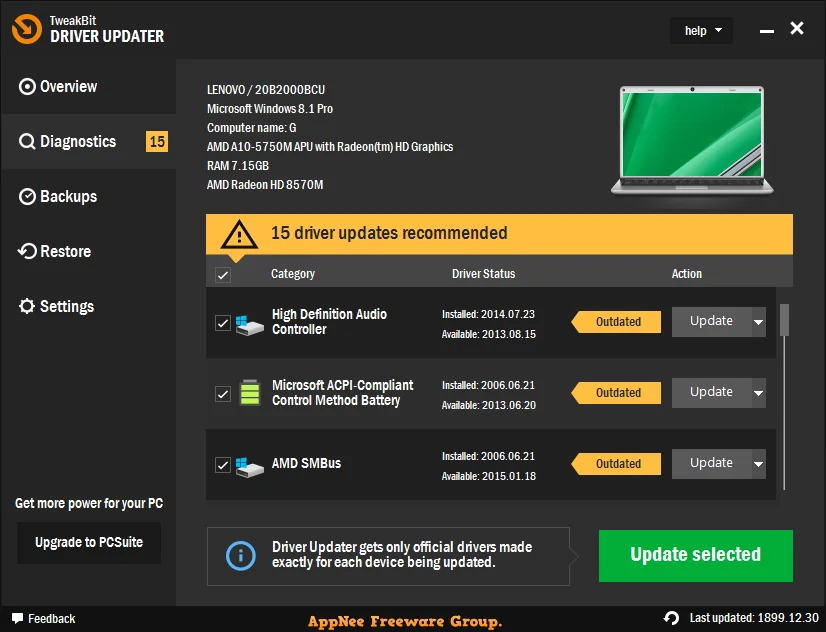Uncheck the AMD SMBus driver
826x632 pixels.
(x=222, y=463)
